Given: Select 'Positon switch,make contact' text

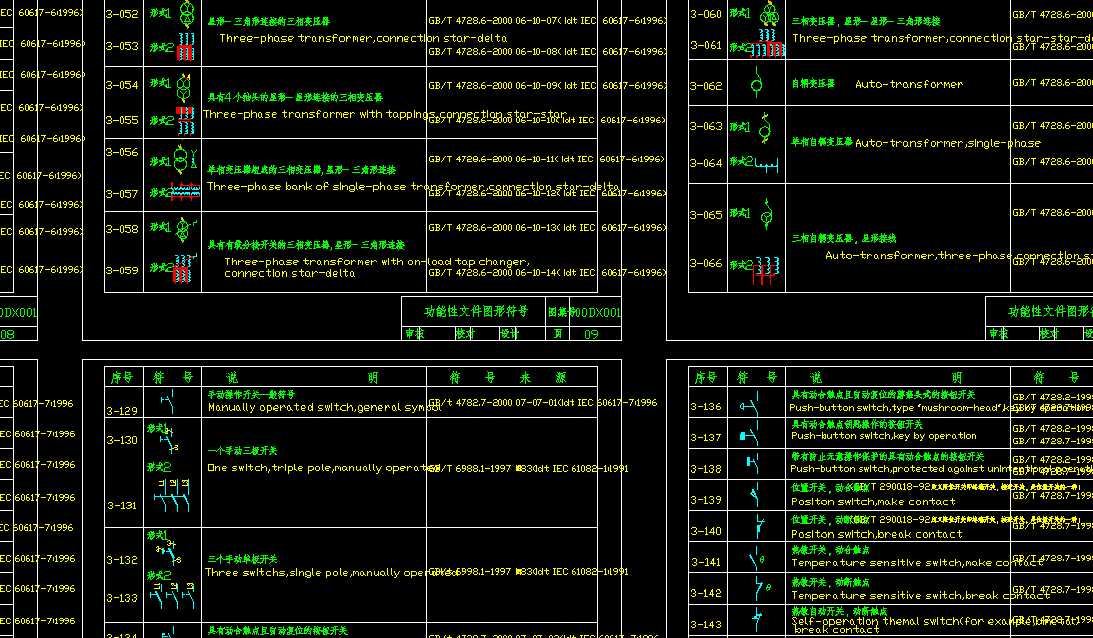Looking at the screenshot, I should coord(873,501).
